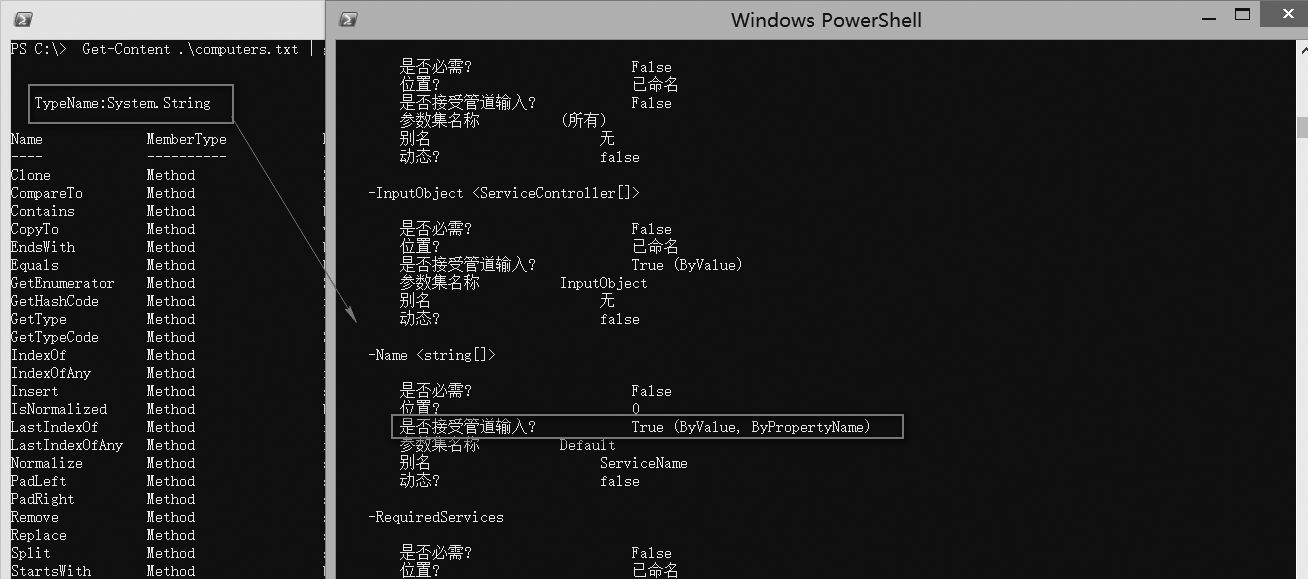Click the GetEnumerator method entry
Screen dimensions: 1308x579
coord(62,283)
